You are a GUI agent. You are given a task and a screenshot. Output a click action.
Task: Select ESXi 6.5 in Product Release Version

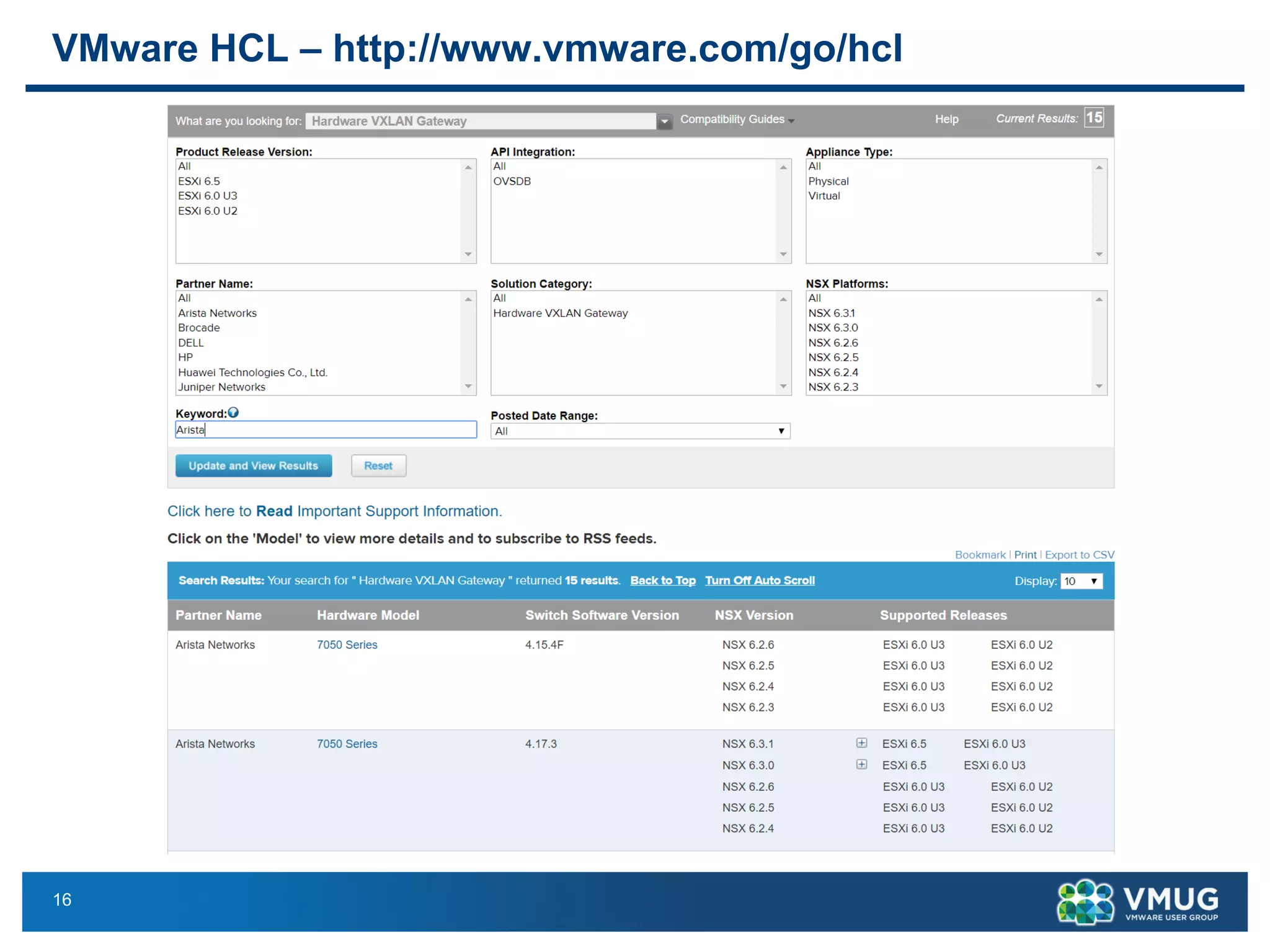click(199, 182)
